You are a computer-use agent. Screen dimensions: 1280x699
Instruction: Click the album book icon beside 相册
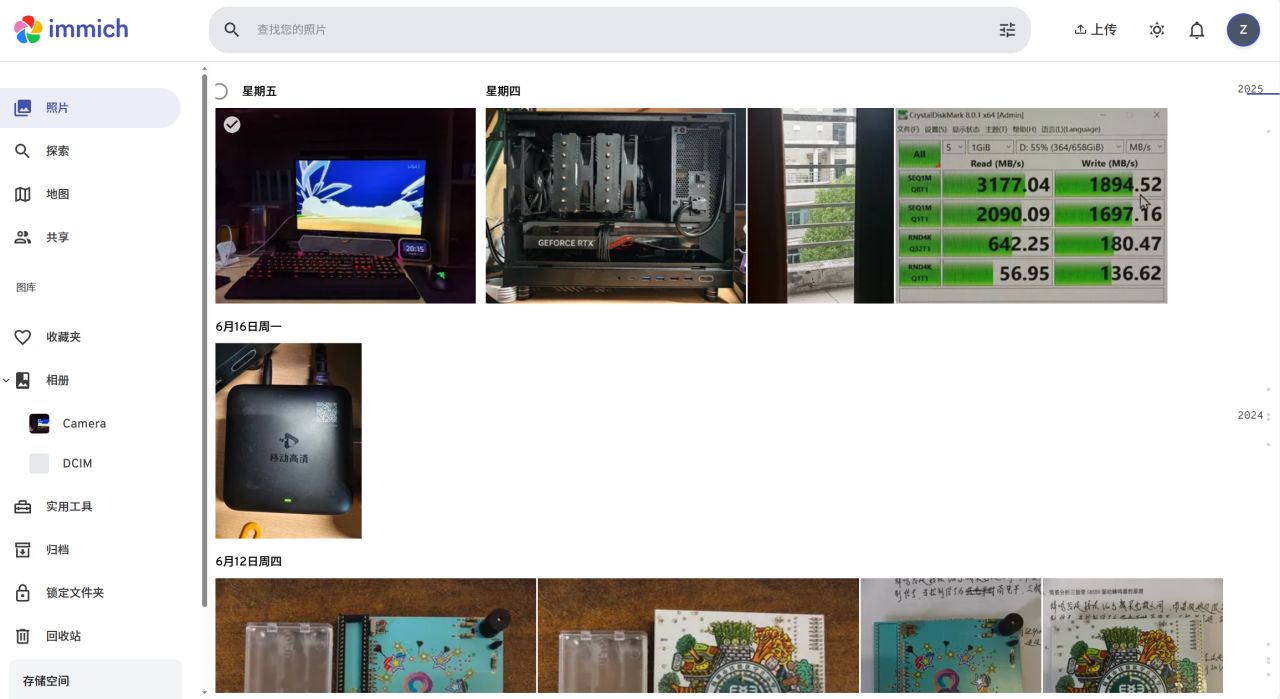[x=22, y=380]
